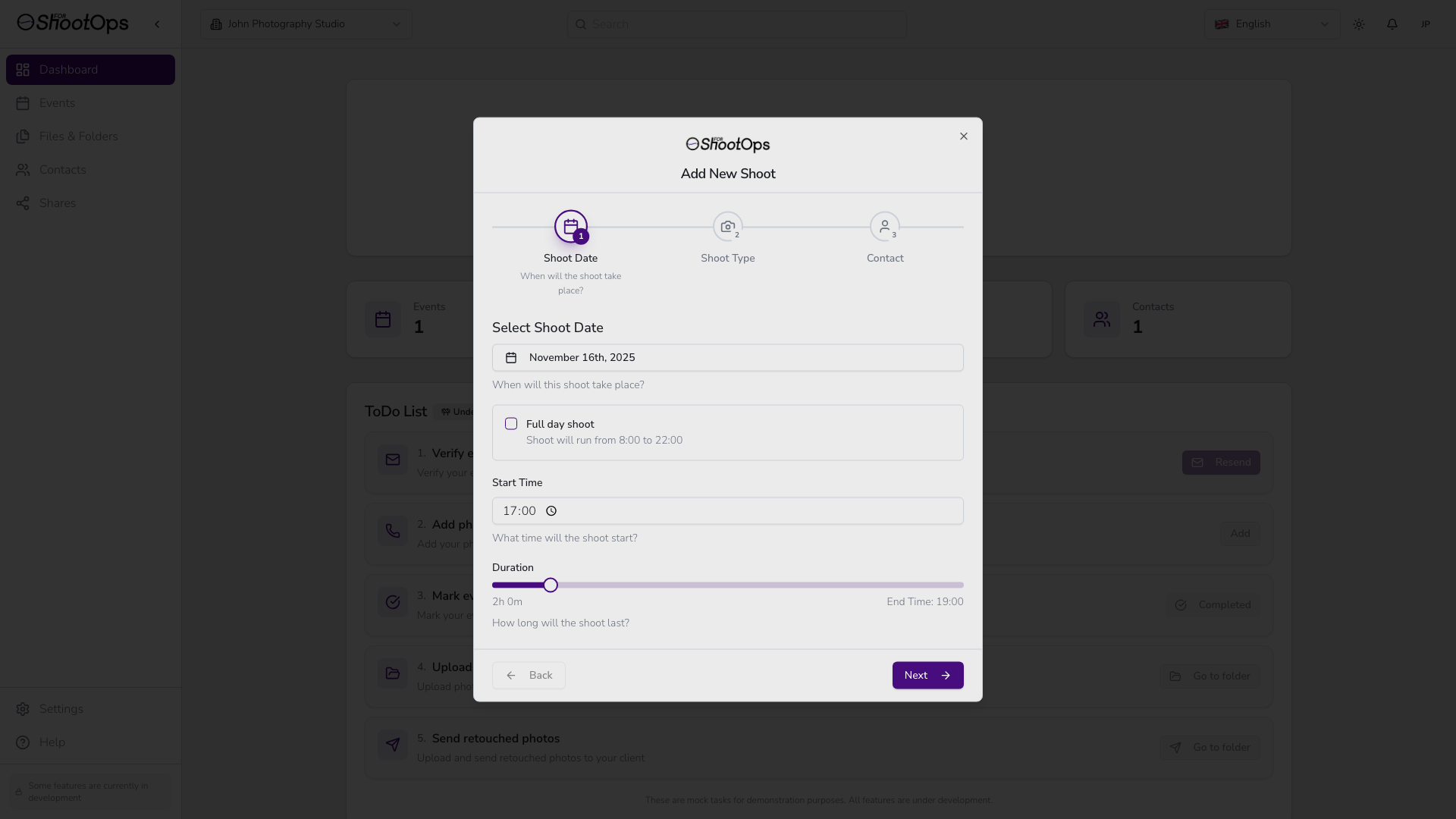Open the shoot date picker field
This screenshot has height=819, width=1456.
click(x=727, y=358)
